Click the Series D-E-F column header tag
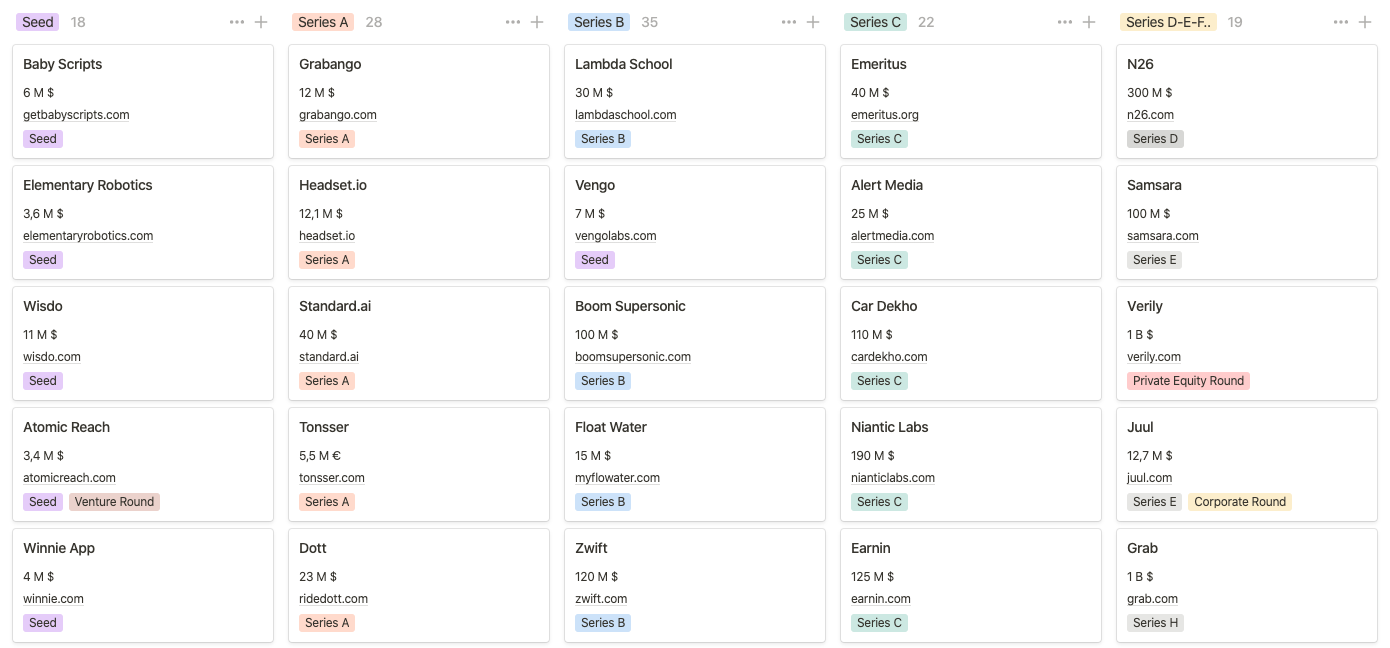 pos(1168,22)
